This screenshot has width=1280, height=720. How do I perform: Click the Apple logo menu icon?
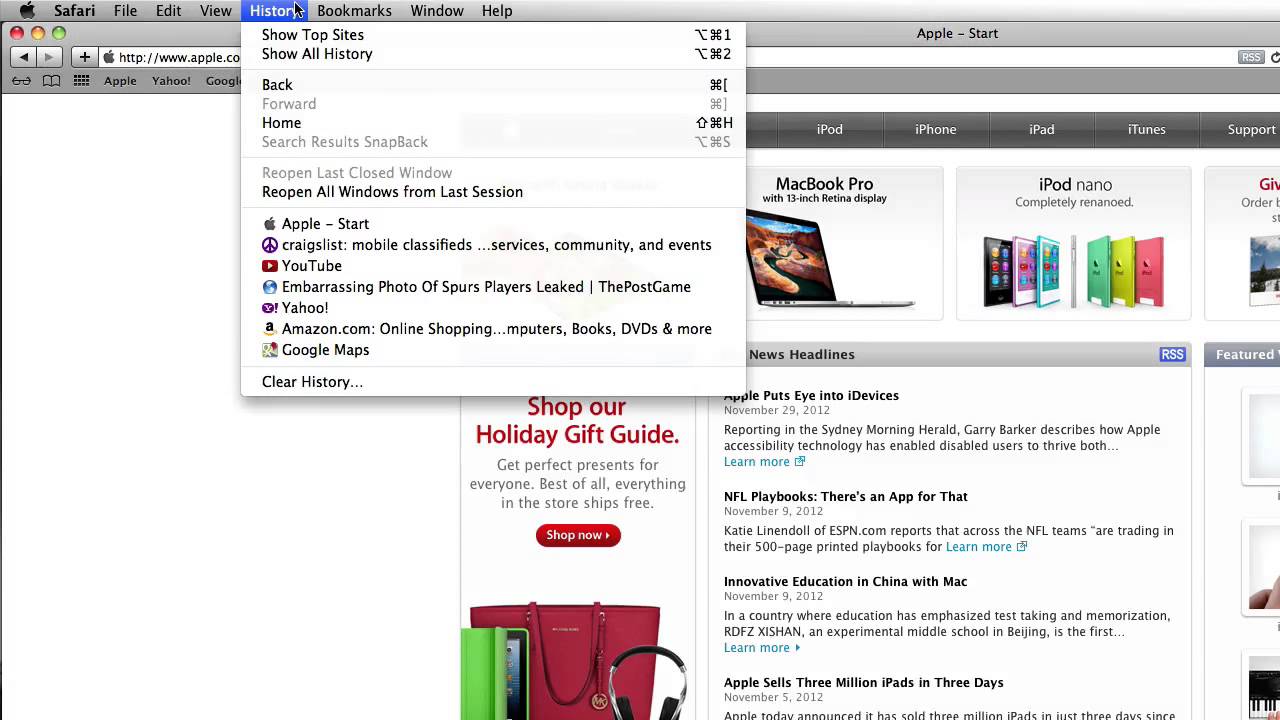point(27,11)
